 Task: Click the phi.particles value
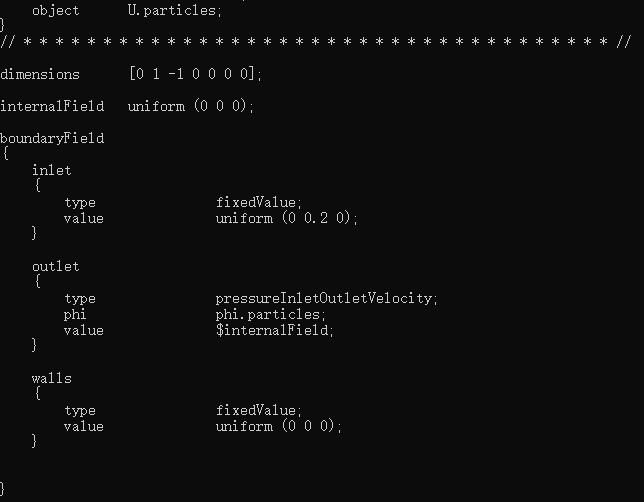click(x=271, y=314)
